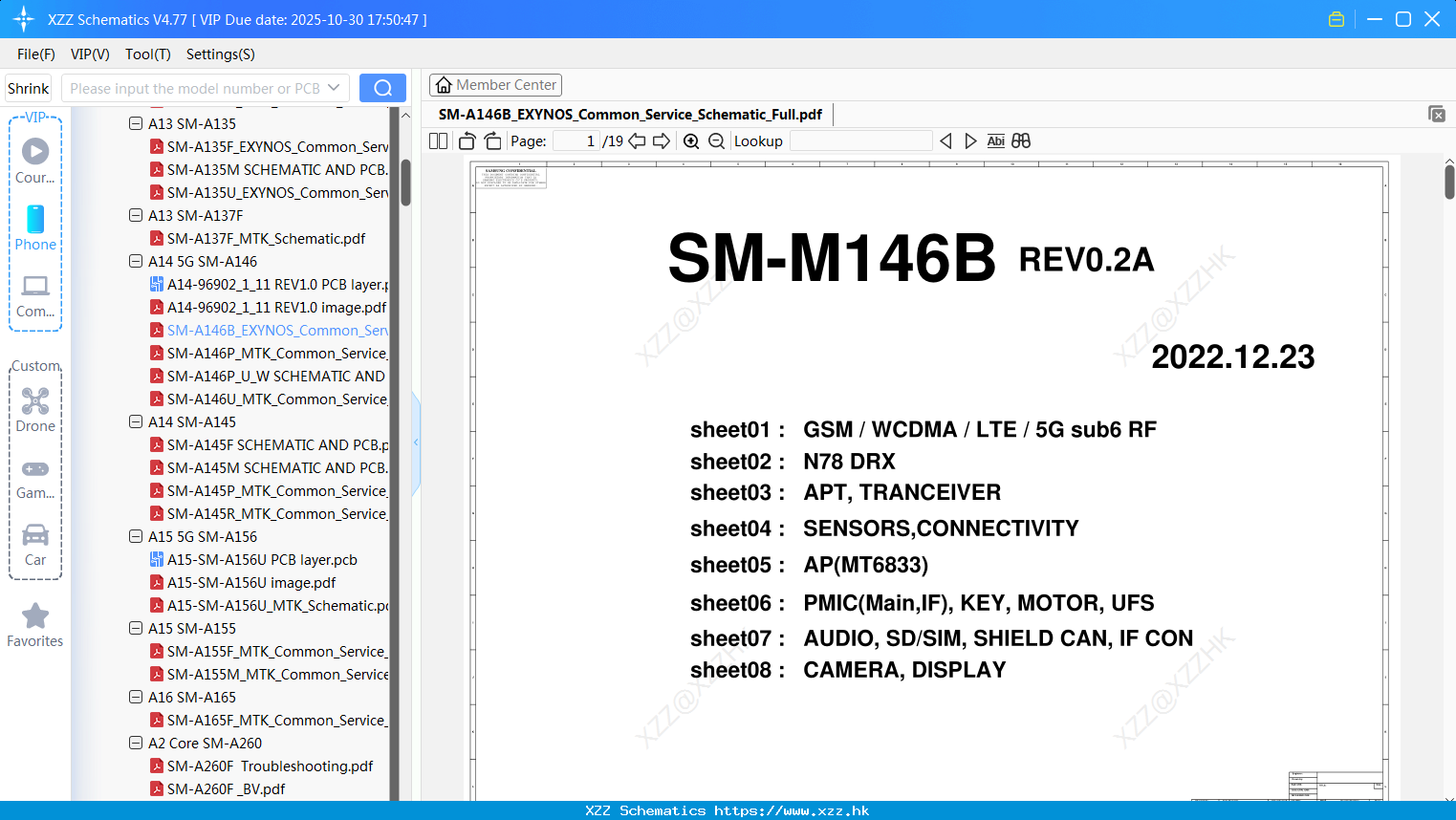The image size is (1456, 820).
Task: Select the Drone icon in Custom panel
Action: point(35,401)
